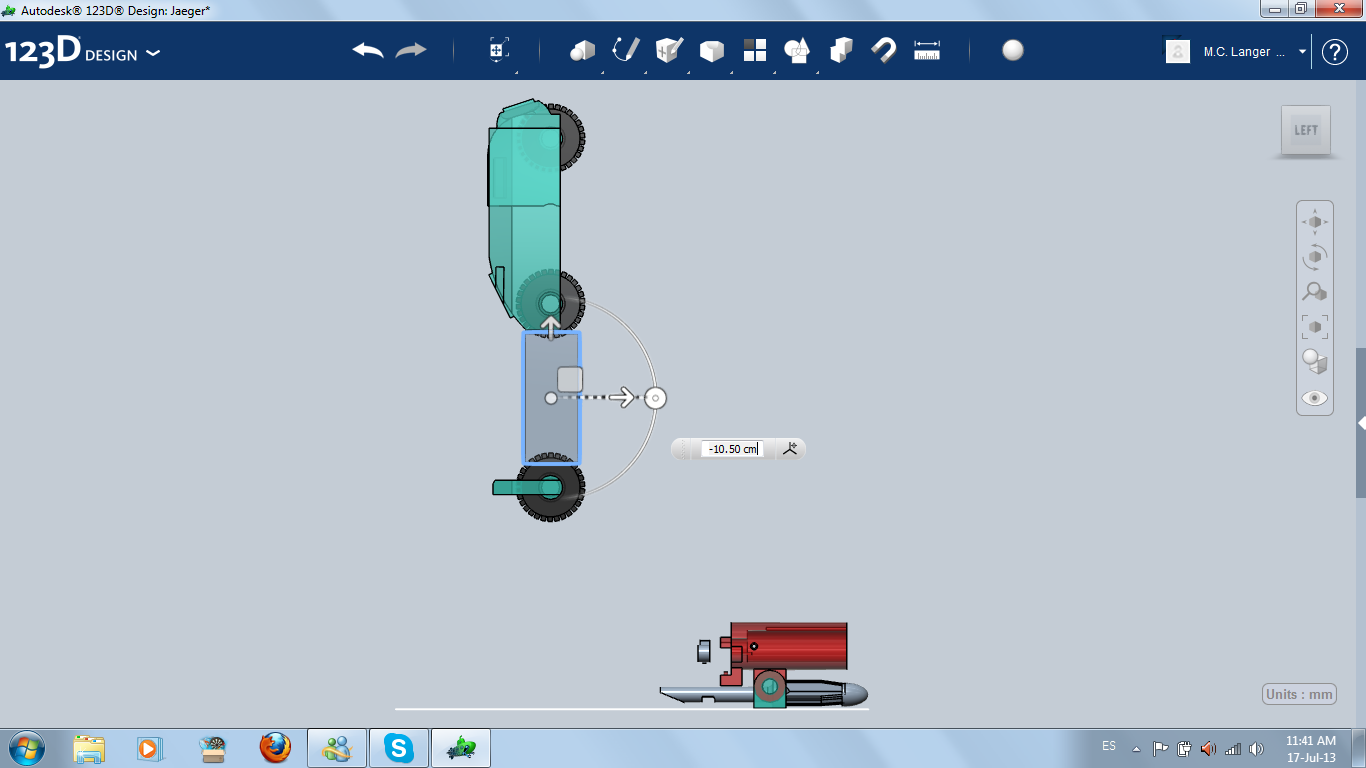The image size is (1366, 768).
Task: Click the snap icon beside the distance field
Action: point(790,449)
